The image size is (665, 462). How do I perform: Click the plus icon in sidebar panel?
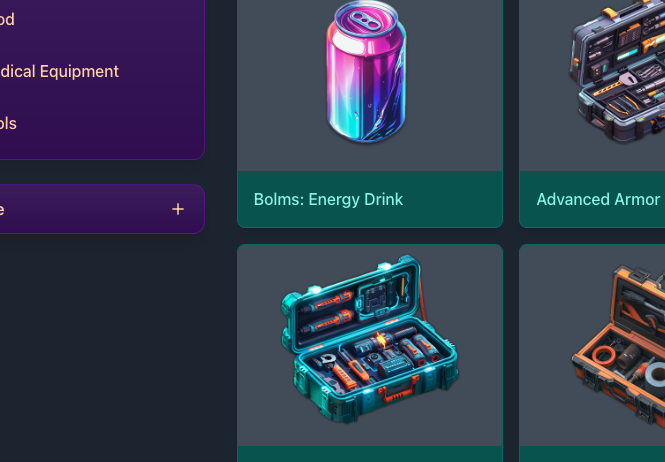(x=178, y=209)
